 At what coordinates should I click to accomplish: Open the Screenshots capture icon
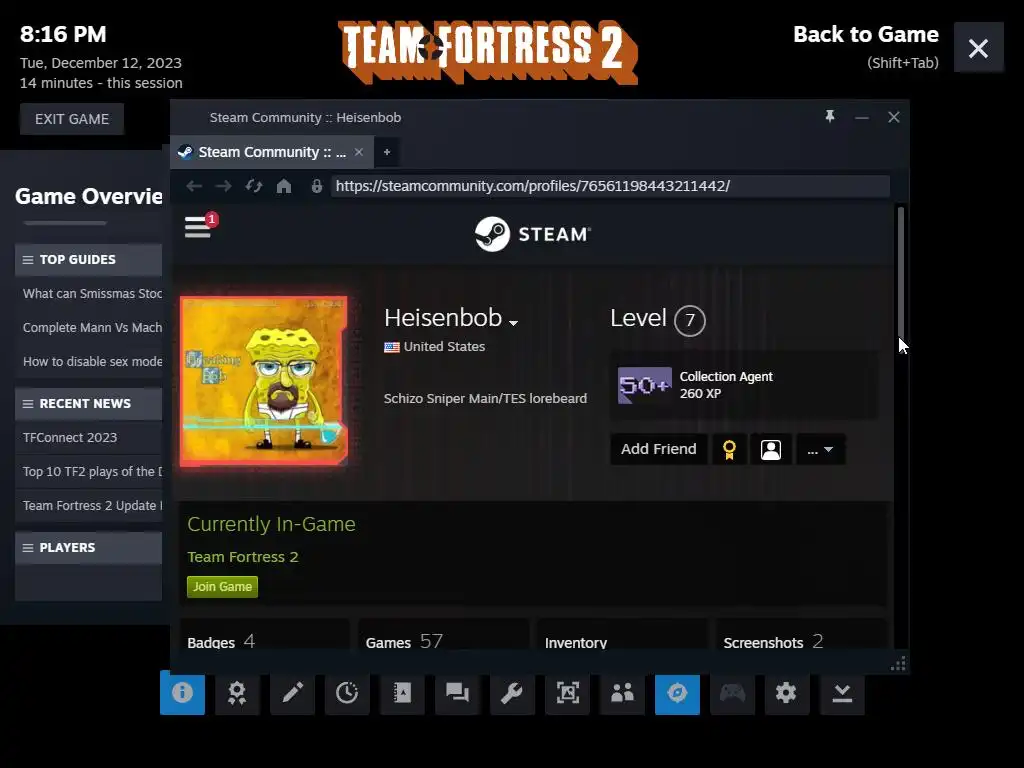coord(568,693)
